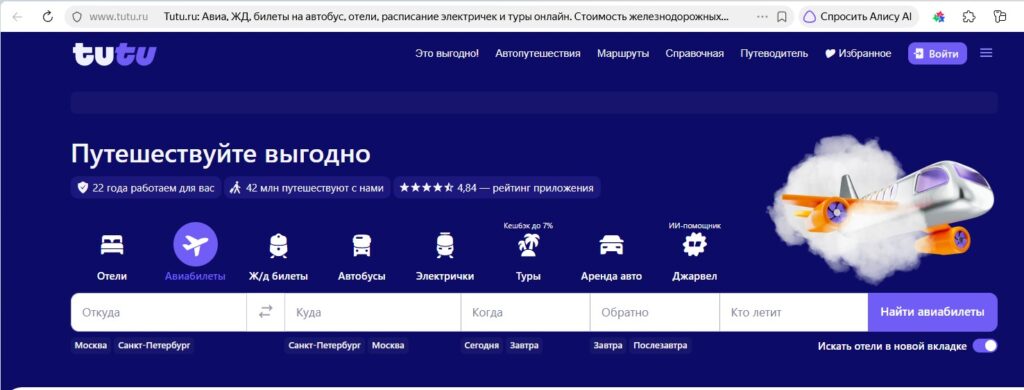Open Это выгодно! menu item

click(x=447, y=54)
